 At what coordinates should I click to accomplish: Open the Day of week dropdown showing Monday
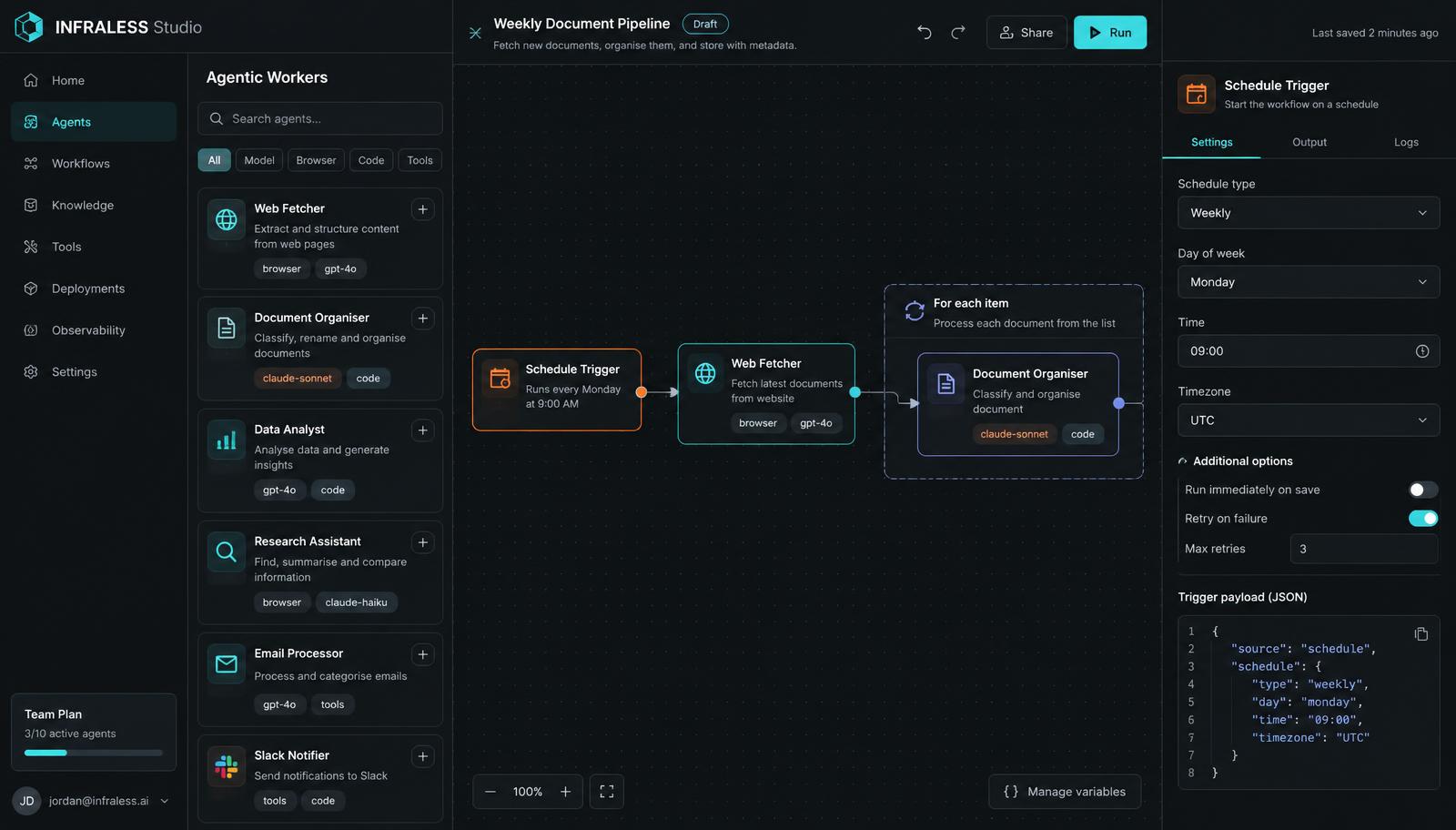tap(1309, 282)
